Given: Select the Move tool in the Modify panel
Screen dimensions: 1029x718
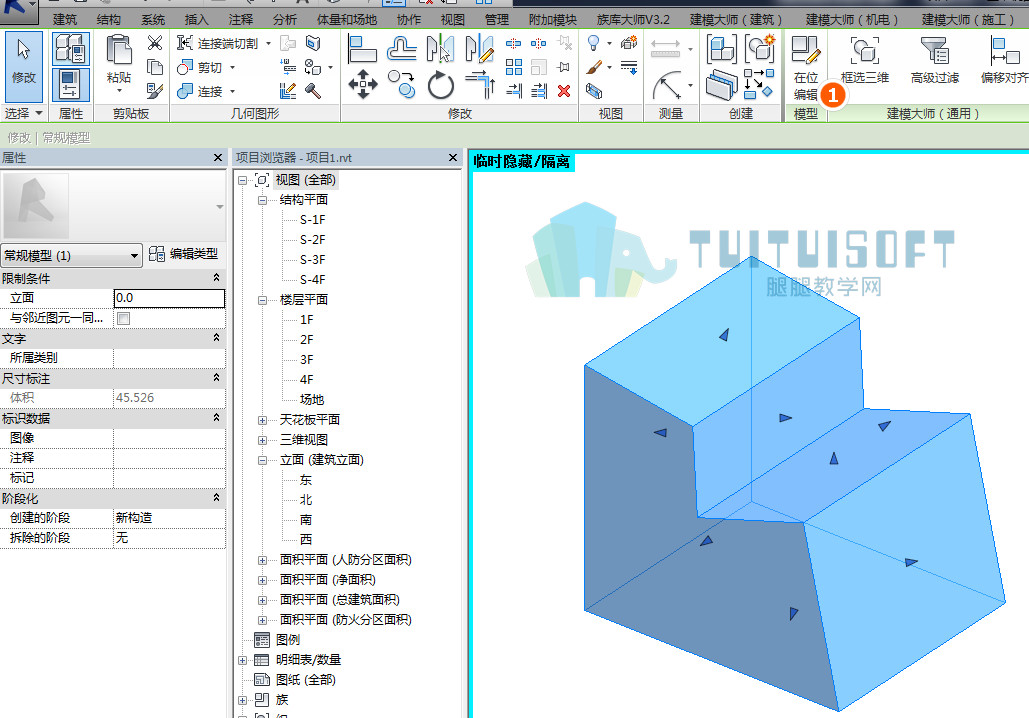Looking at the screenshot, I should click(x=363, y=85).
